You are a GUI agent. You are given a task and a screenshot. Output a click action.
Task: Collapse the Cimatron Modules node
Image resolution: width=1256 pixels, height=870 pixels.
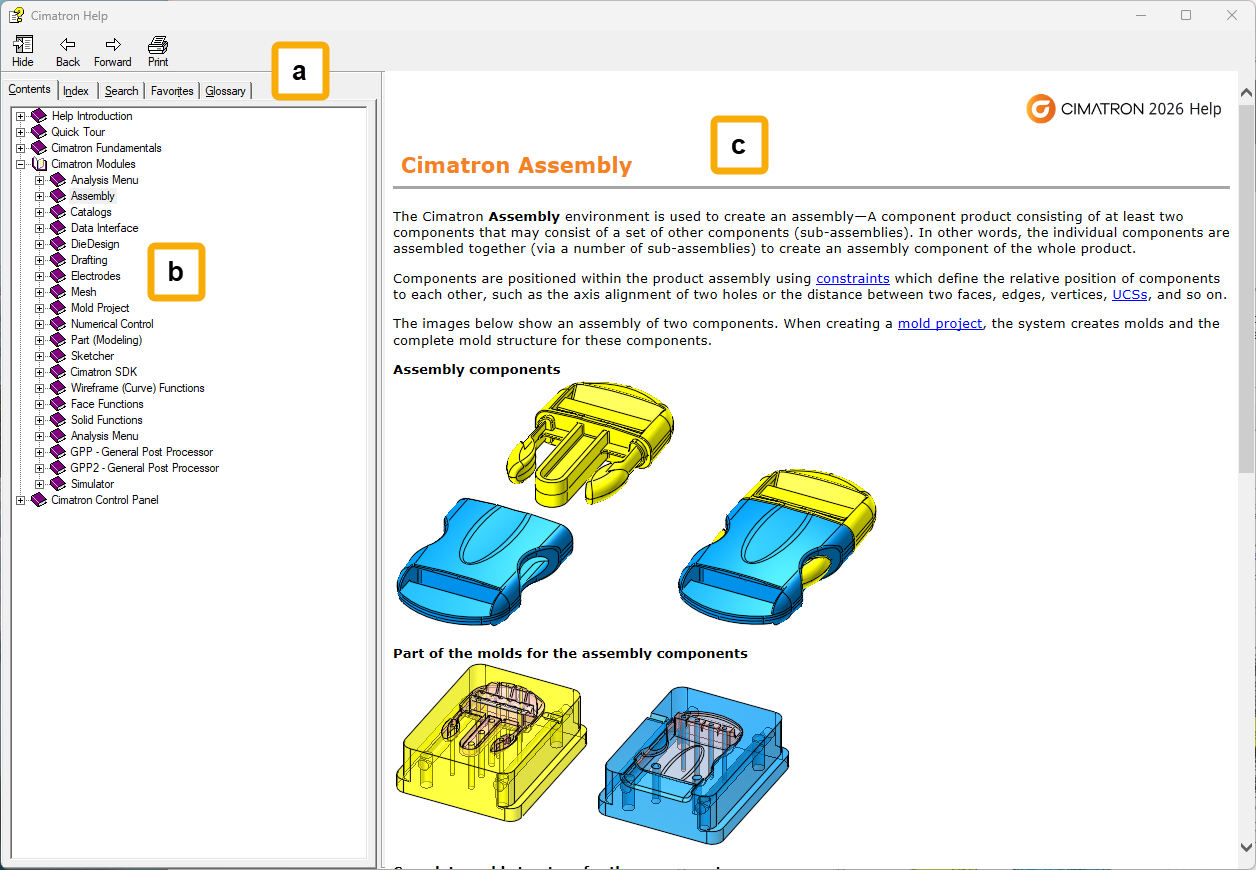[x=21, y=164]
